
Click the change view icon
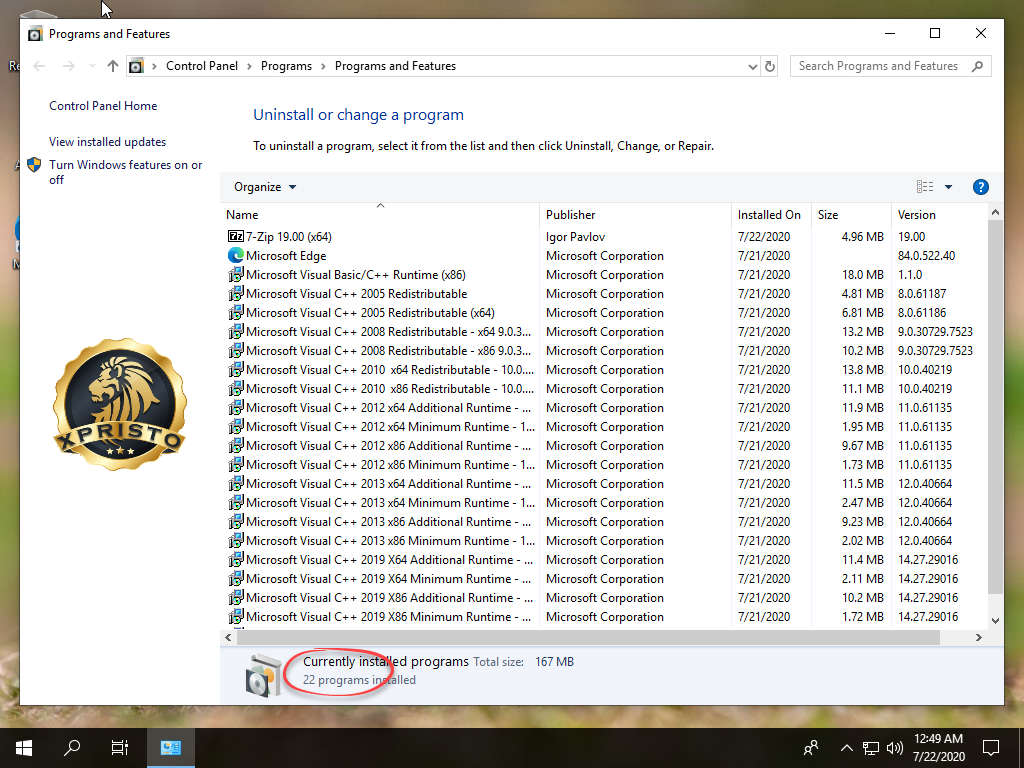925,187
